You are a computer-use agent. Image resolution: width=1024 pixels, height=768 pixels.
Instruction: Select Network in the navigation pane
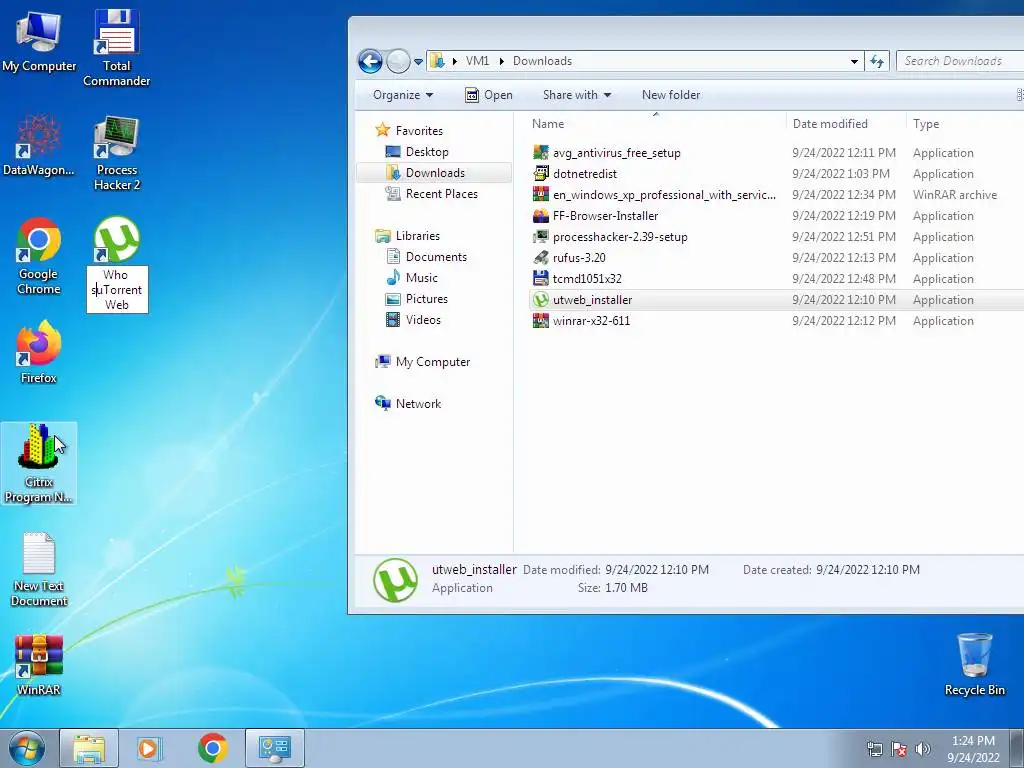click(418, 404)
